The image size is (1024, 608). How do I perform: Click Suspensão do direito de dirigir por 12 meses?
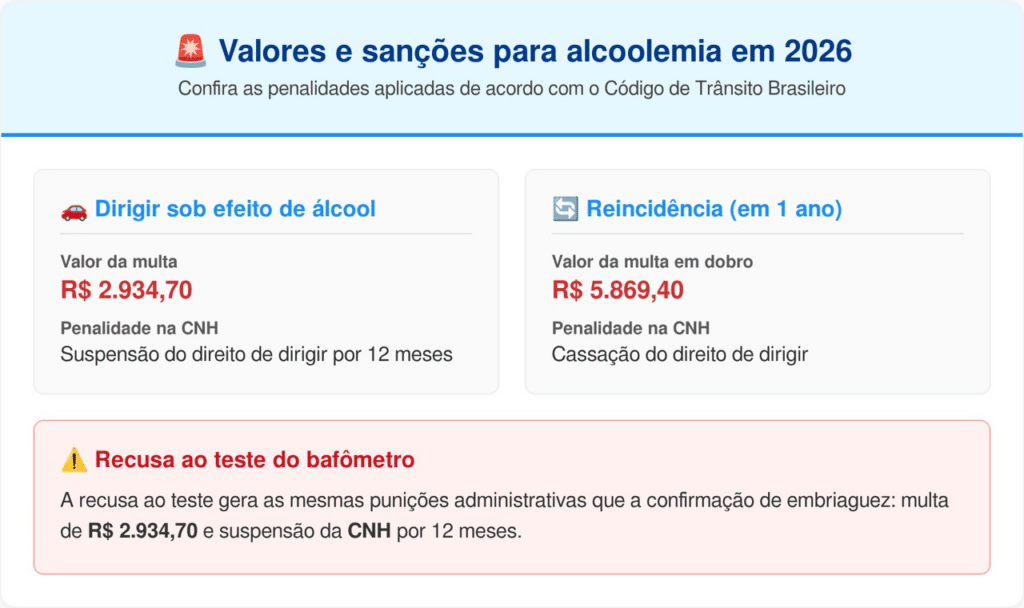(256, 355)
